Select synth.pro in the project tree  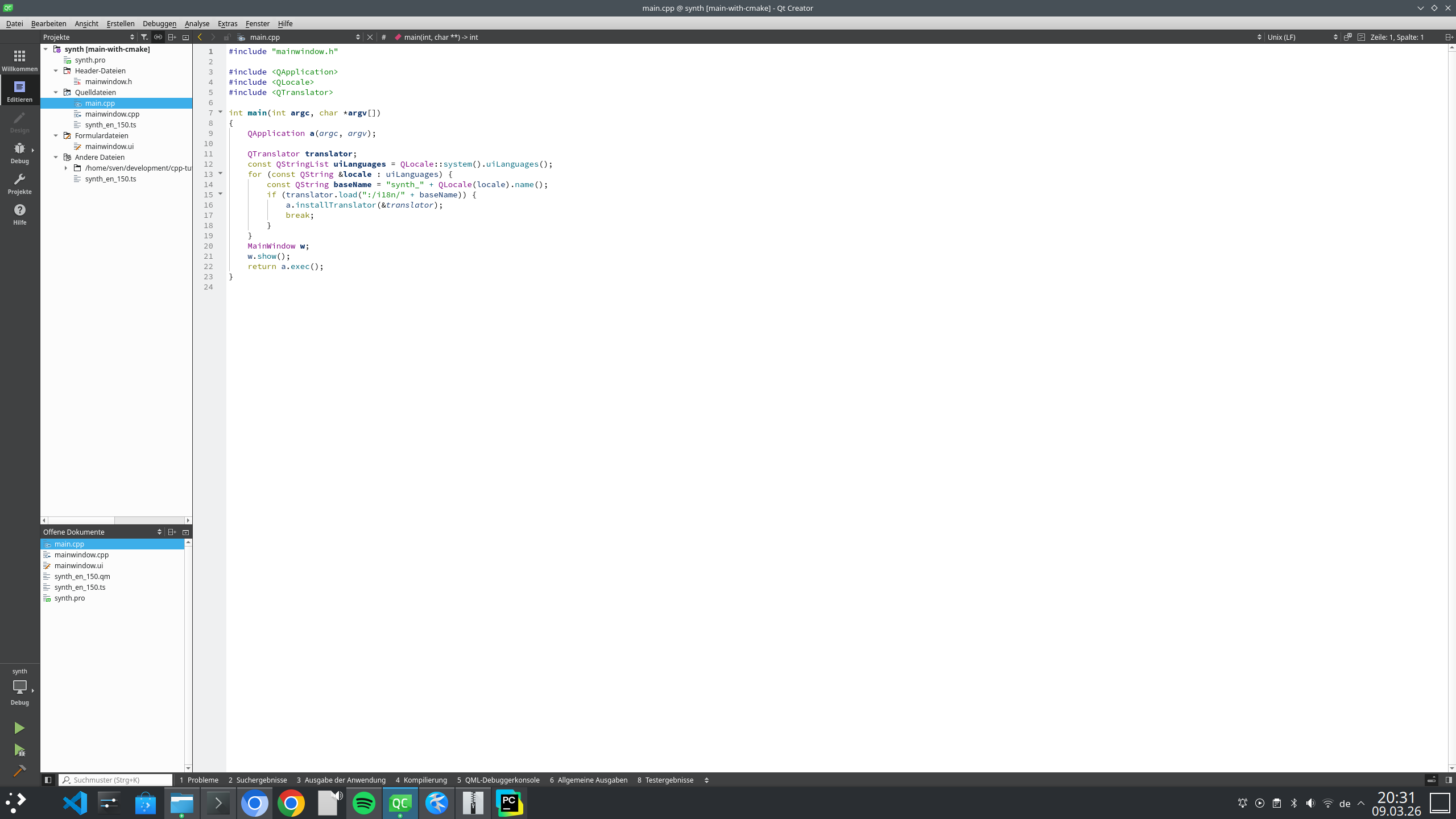point(90,60)
